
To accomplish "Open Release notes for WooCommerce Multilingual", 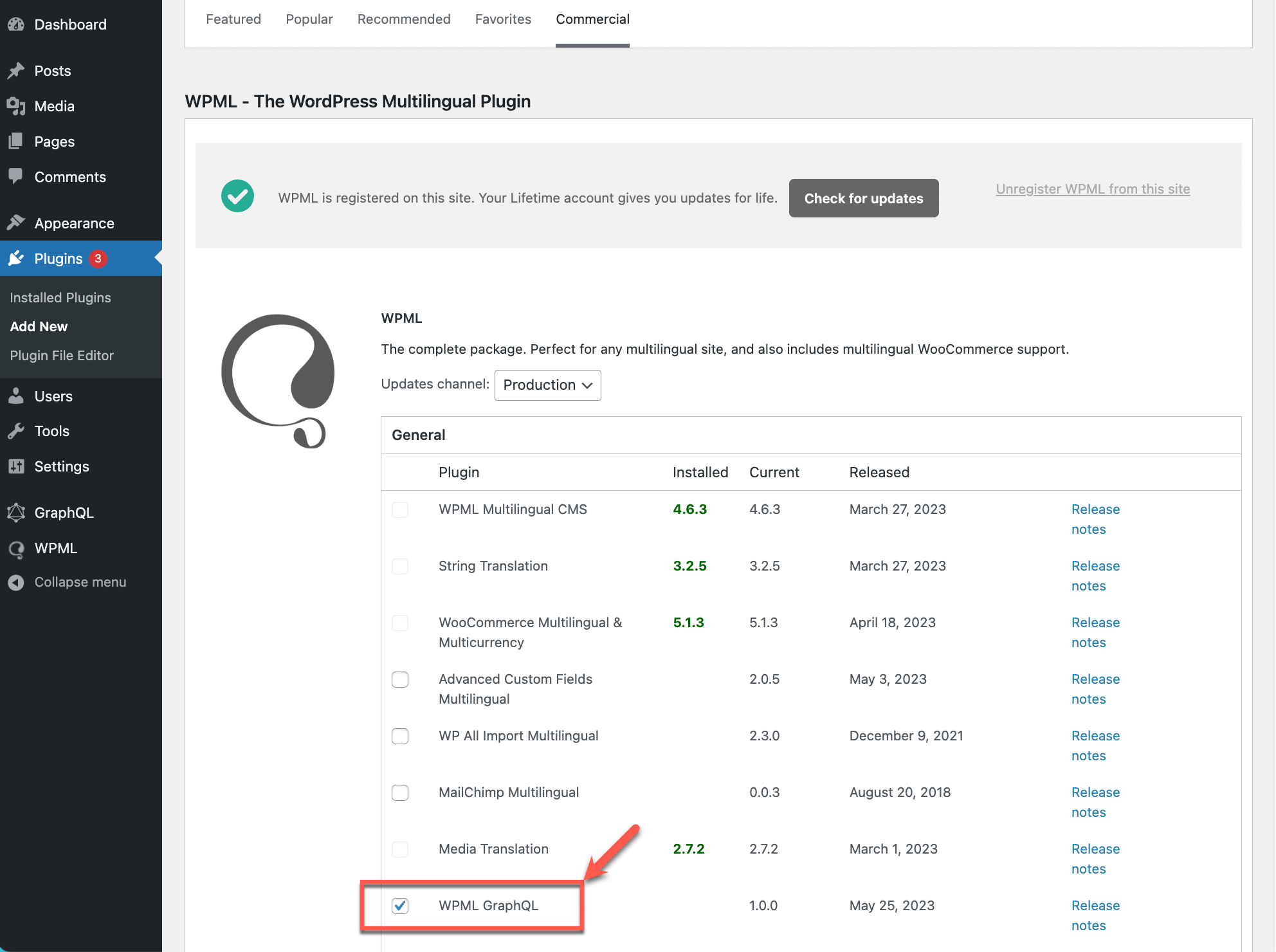I will (1095, 632).
